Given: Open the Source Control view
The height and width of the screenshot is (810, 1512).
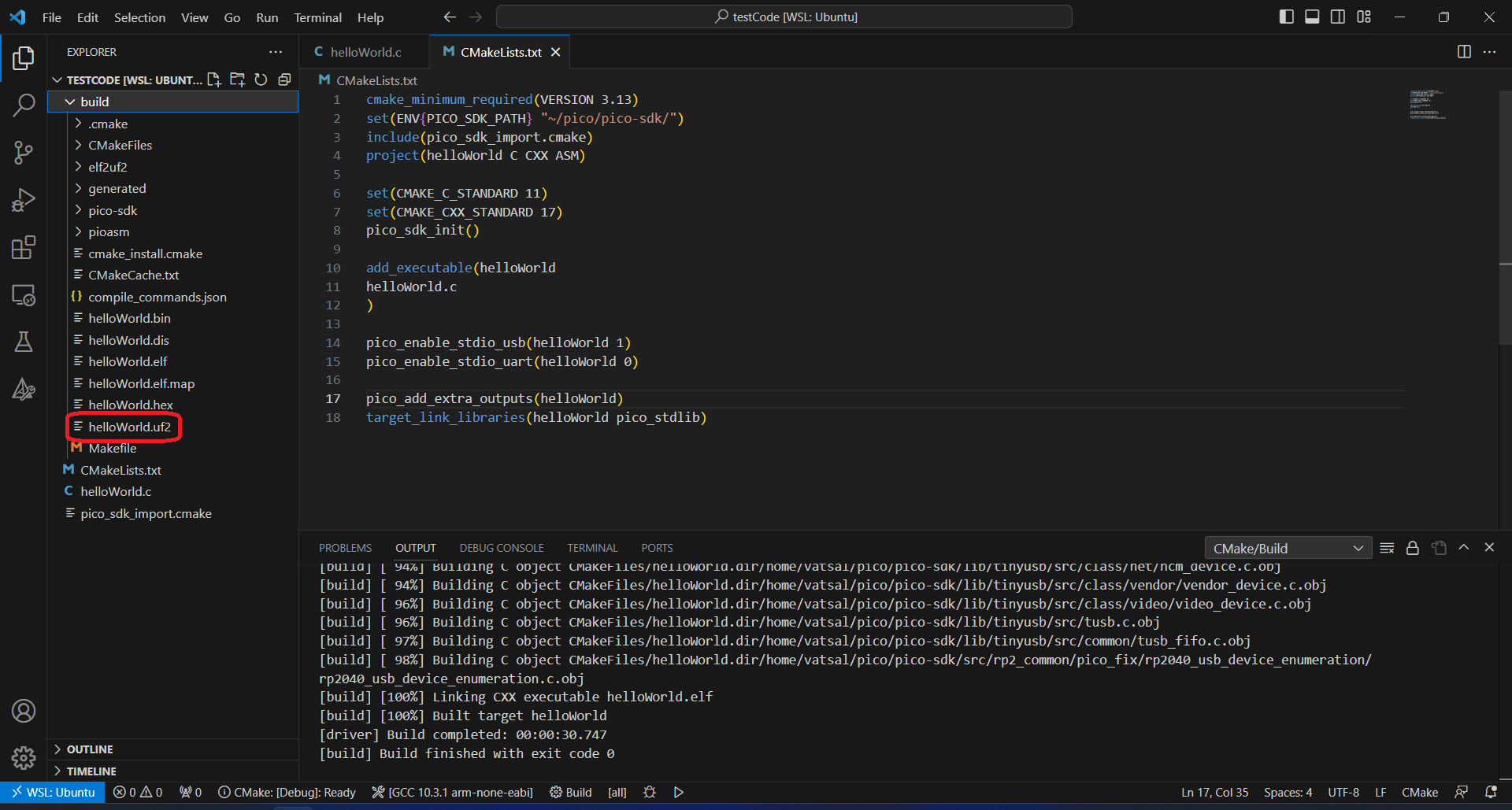Looking at the screenshot, I should pos(24,152).
